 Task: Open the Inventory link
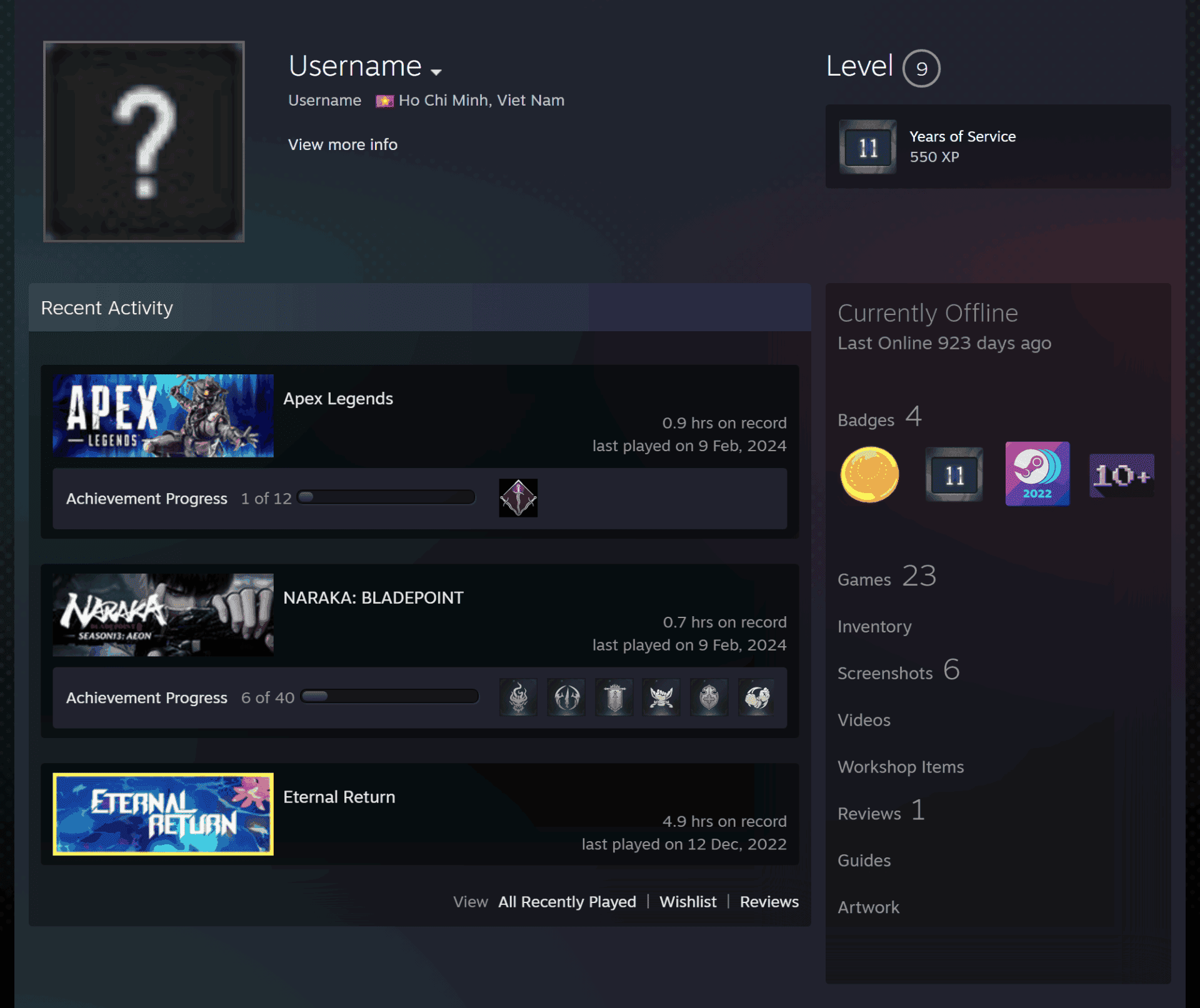(874, 626)
